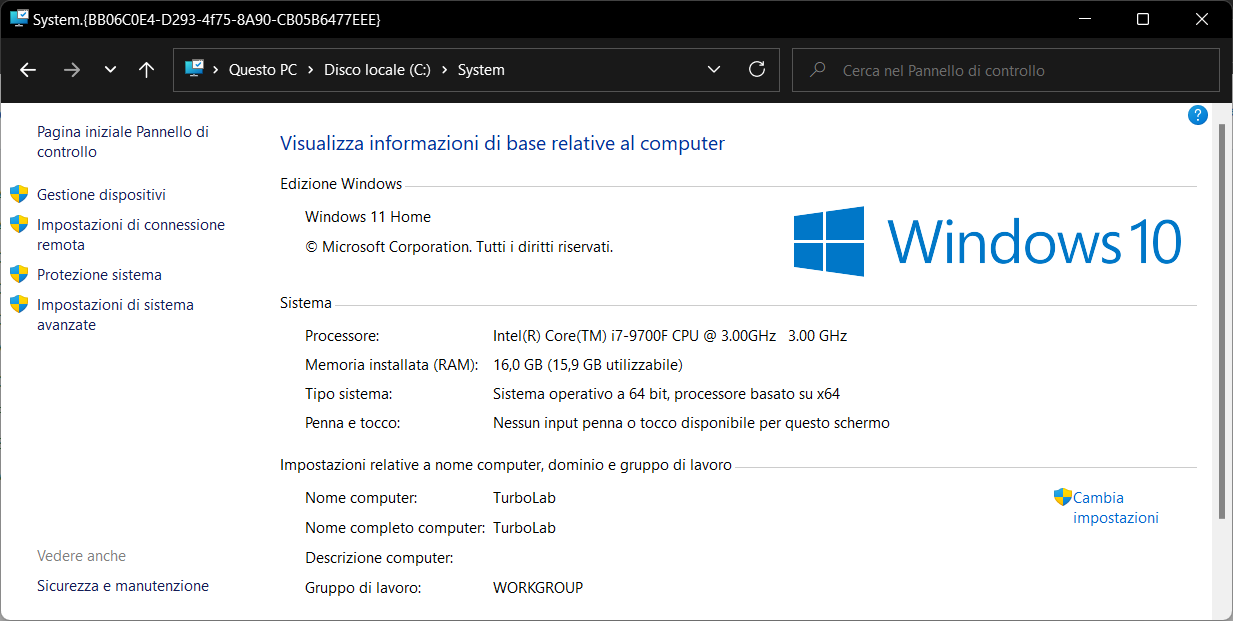This screenshot has height=621, width=1233.
Task: Click the Nessun input penna o tocco text
Action: (691, 423)
